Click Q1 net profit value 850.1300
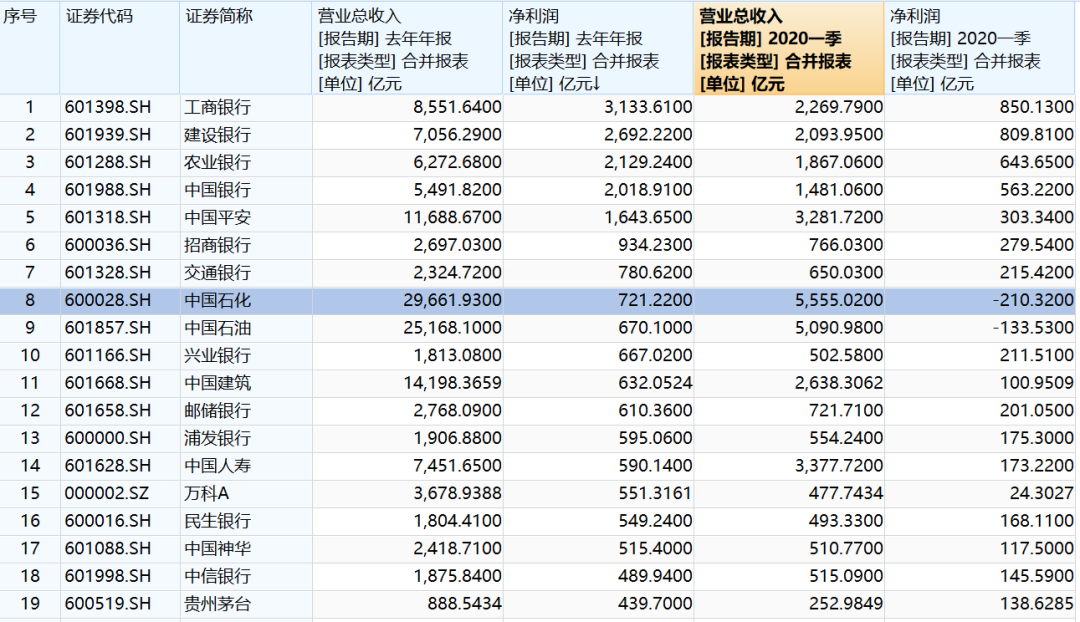The height and width of the screenshot is (622, 1080). pos(1037,107)
